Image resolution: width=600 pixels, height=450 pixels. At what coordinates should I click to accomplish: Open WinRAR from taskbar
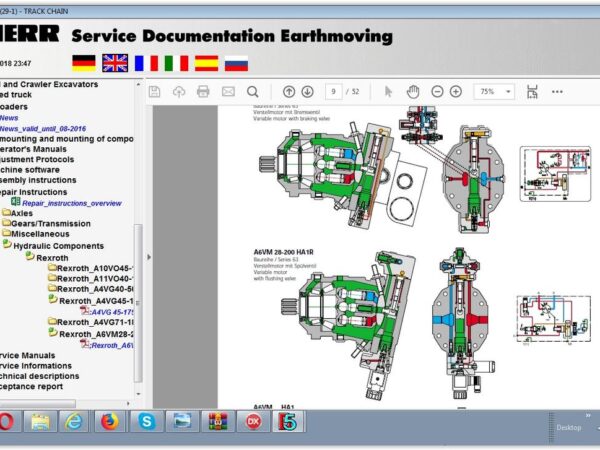coord(217,422)
